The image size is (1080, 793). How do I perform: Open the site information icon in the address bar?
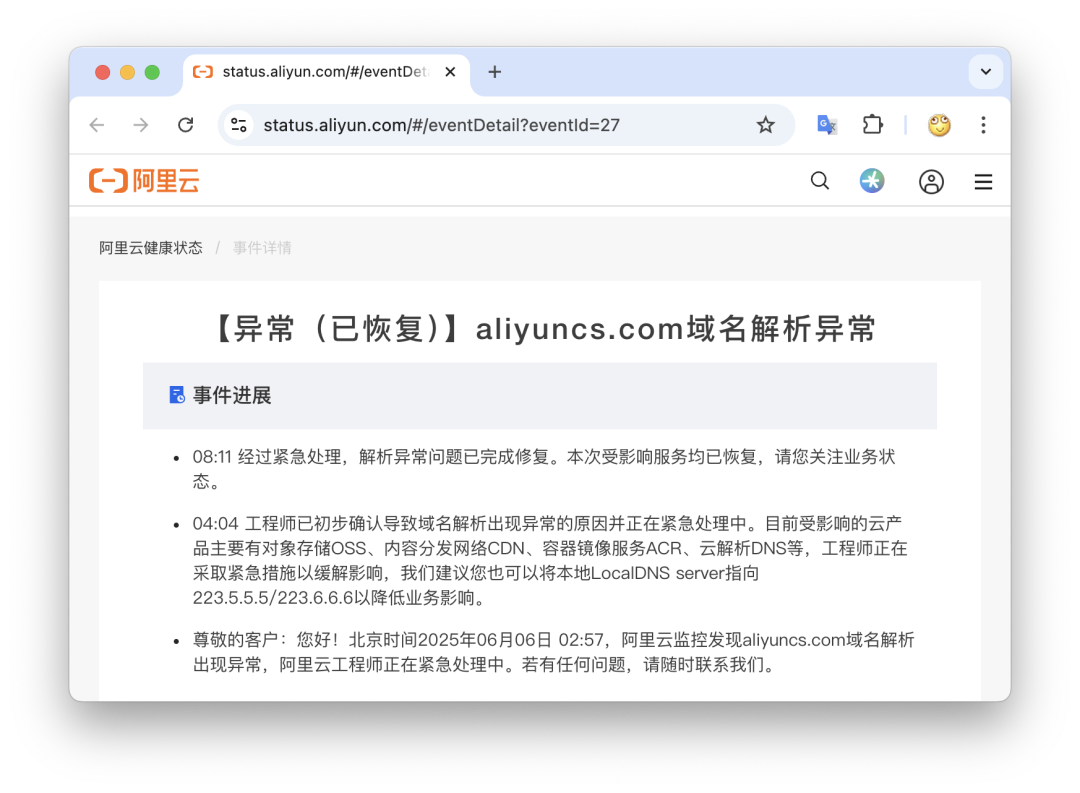[x=239, y=125]
